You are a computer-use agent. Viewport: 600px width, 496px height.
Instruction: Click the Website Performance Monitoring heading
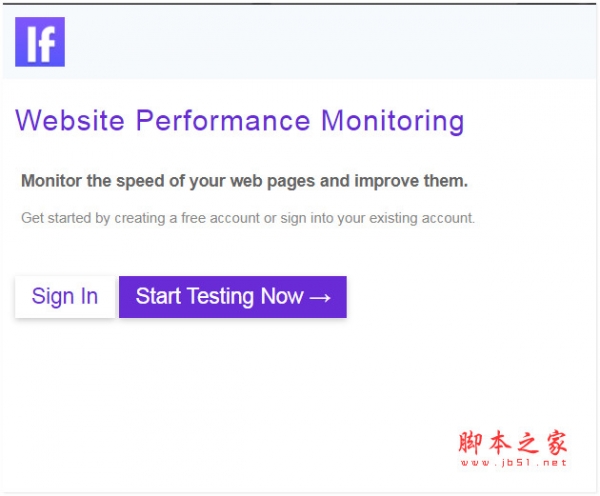tap(240, 121)
